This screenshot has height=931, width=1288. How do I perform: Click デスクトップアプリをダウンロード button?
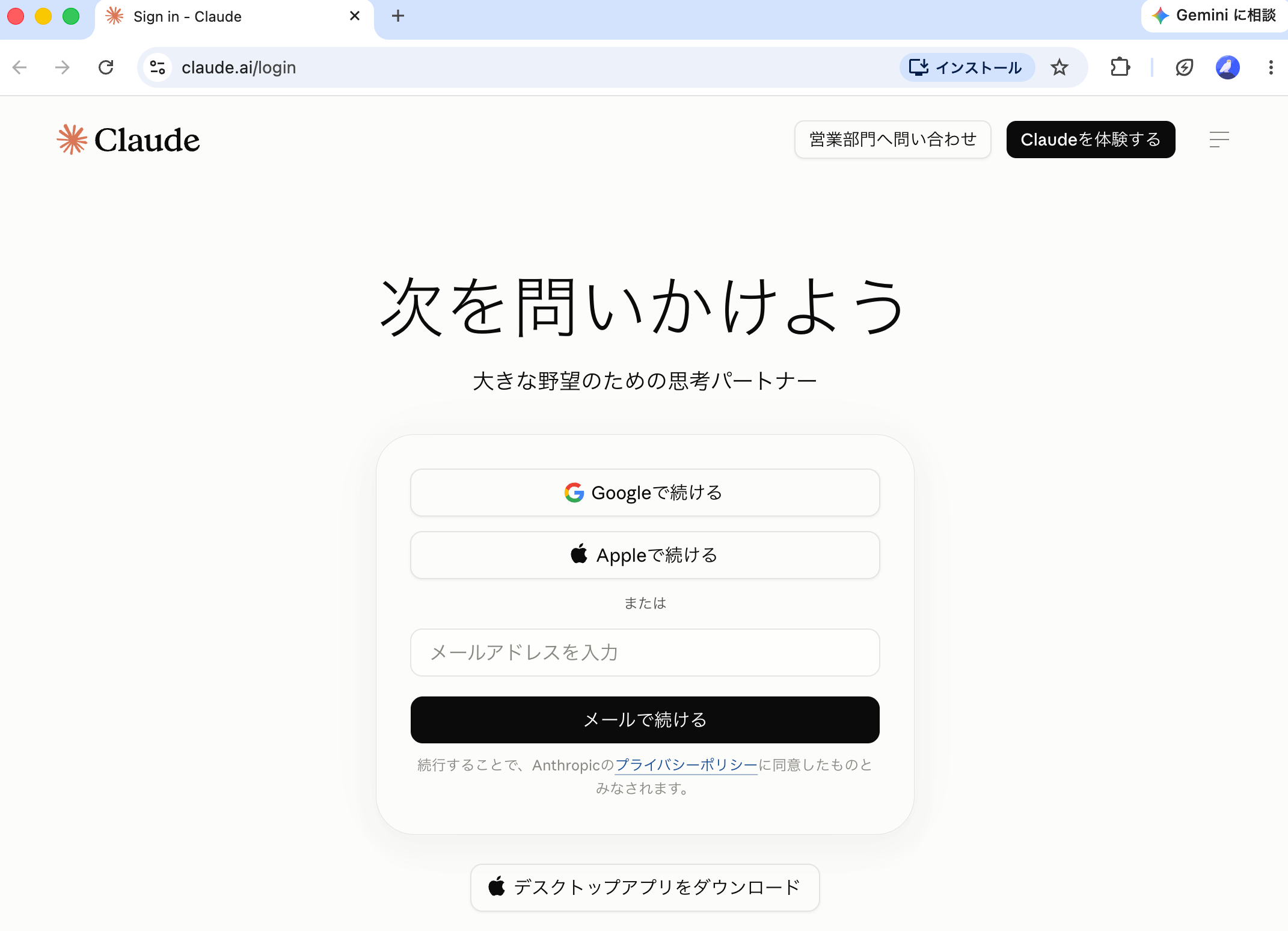(645, 888)
